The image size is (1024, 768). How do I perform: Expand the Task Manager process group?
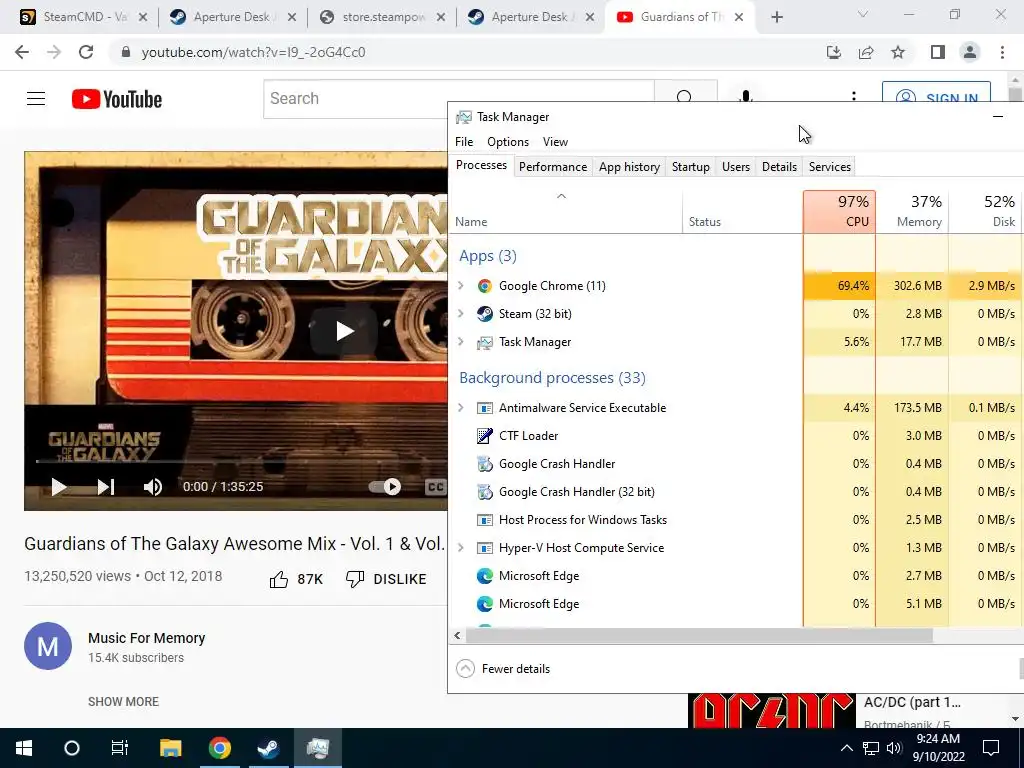pyautogui.click(x=460, y=342)
